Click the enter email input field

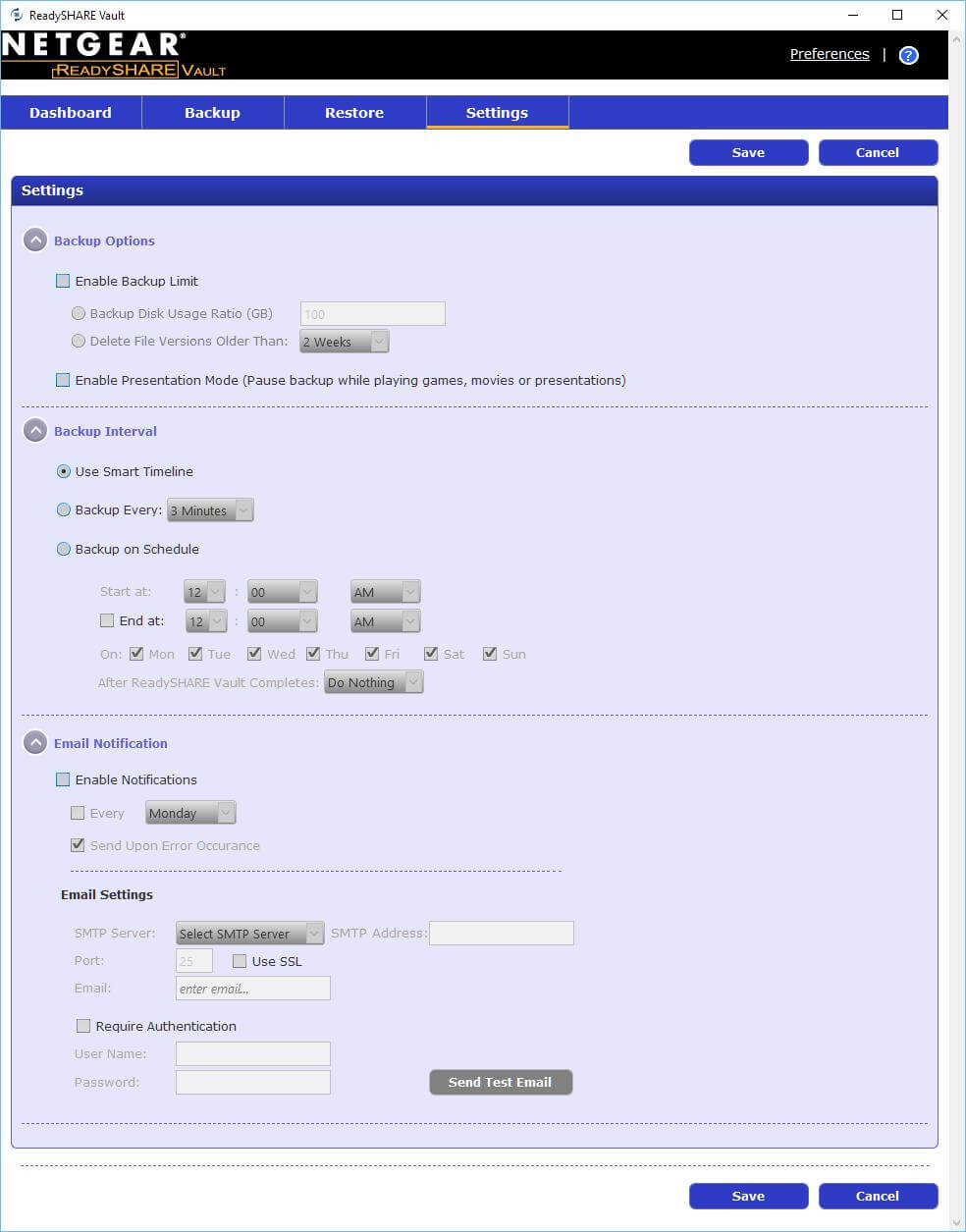(x=252, y=989)
